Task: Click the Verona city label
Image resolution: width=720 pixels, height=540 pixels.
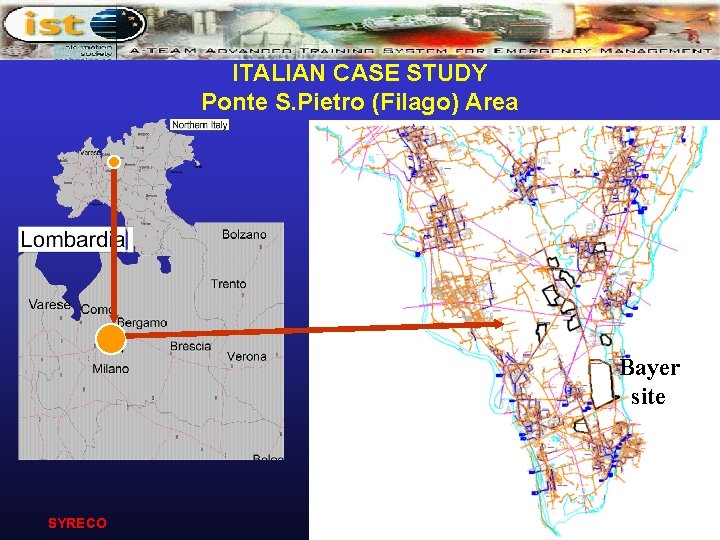Action: (x=247, y=357)
